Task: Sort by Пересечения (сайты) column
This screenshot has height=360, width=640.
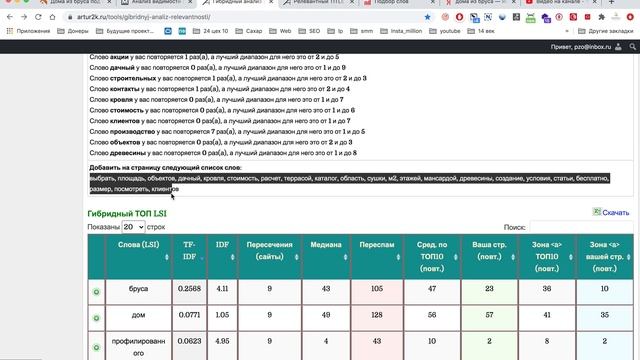Action: pos(269,256)
